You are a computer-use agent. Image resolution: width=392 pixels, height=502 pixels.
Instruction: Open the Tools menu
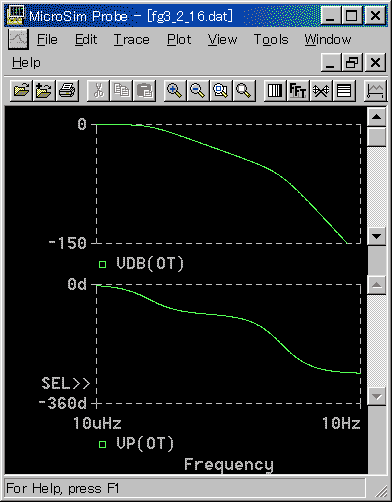(271, 40)
